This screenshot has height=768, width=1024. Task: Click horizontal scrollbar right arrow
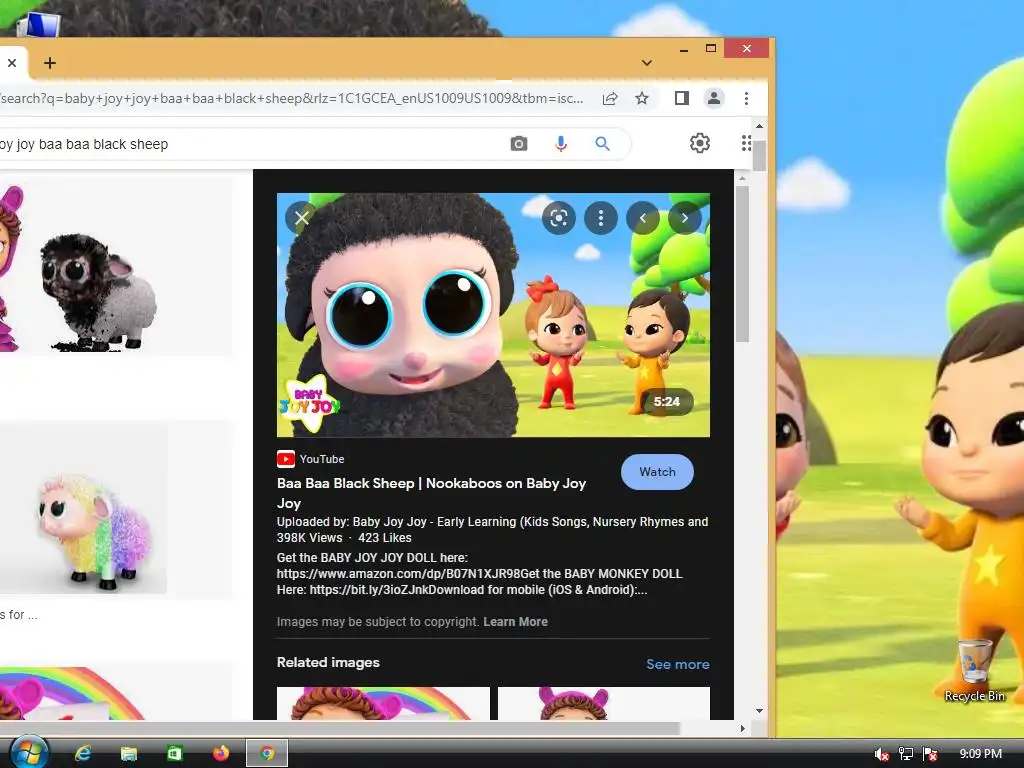click(743, 728)
